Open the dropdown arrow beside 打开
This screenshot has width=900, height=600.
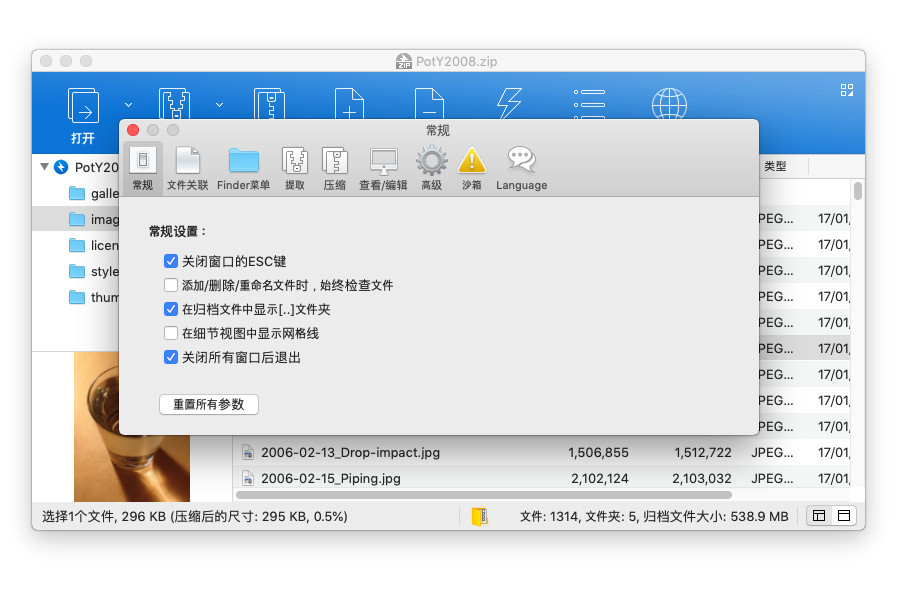[x=128, y=103]
